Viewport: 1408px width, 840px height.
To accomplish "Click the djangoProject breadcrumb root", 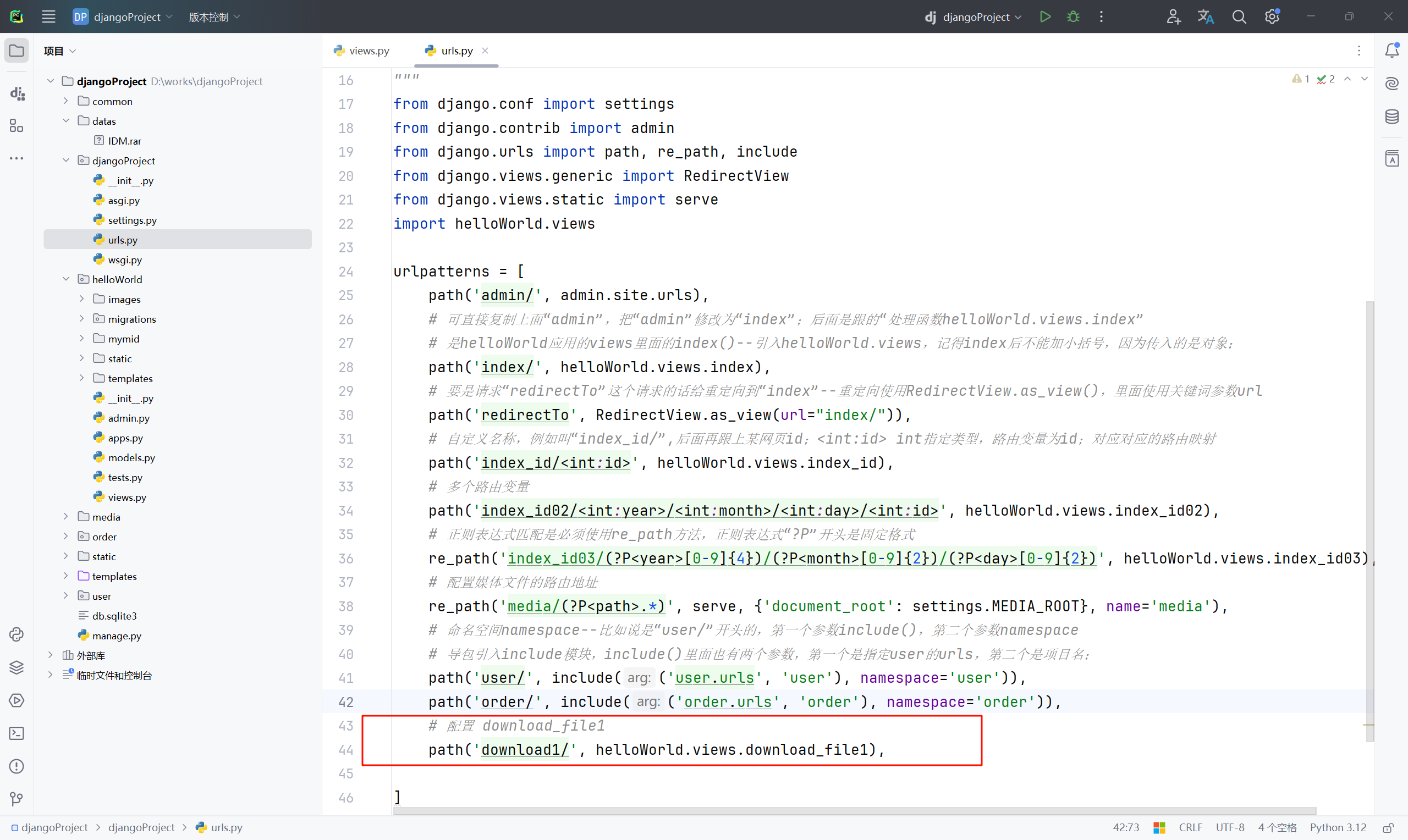I will (x=50, y=827).
